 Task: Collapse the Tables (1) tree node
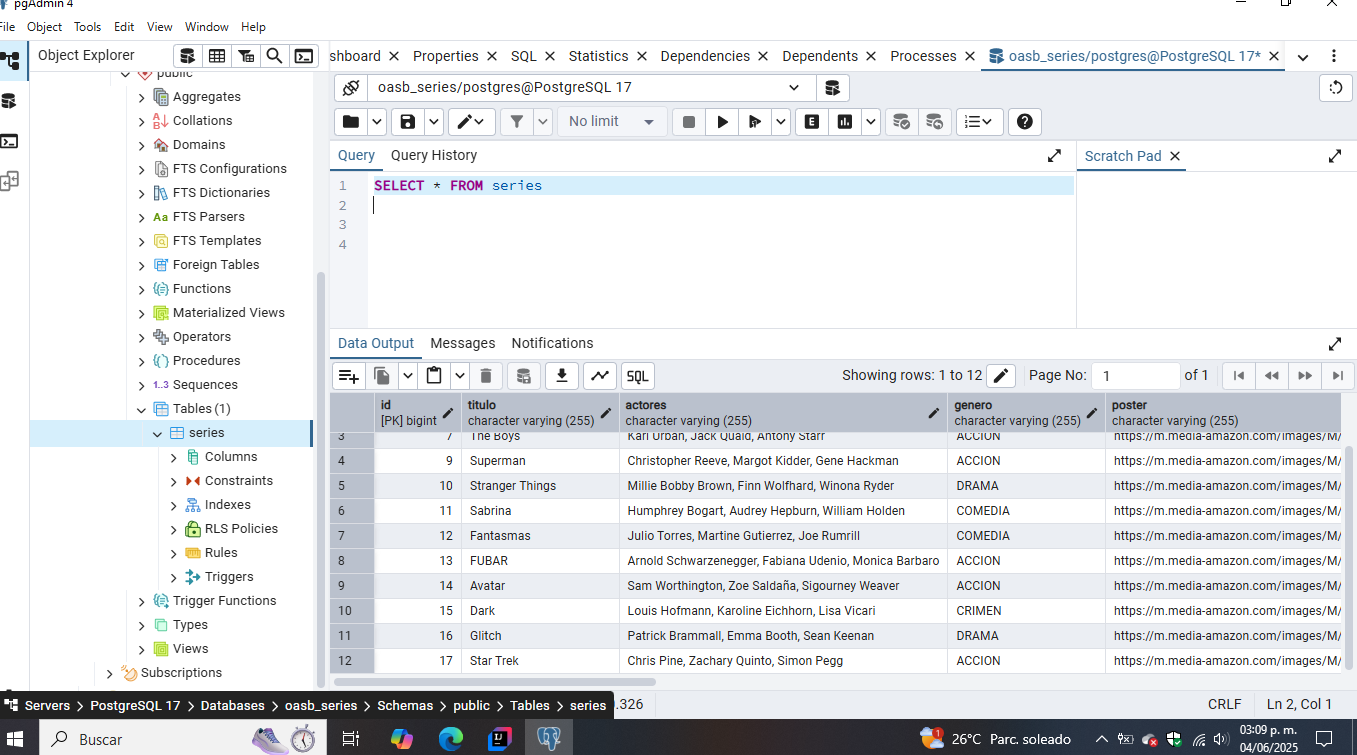point(141,410)
